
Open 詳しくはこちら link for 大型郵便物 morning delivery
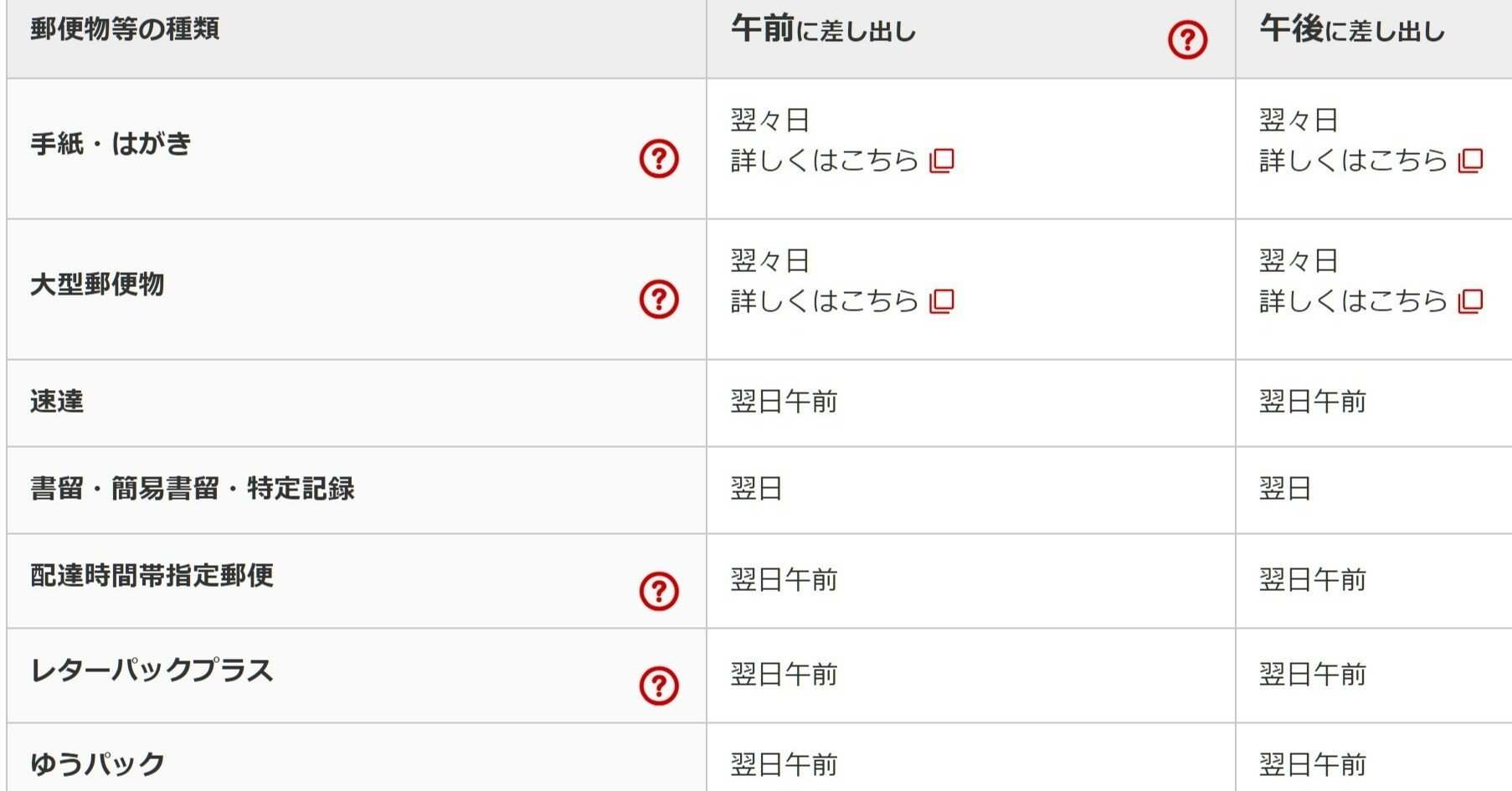click(x=820, y=300)
